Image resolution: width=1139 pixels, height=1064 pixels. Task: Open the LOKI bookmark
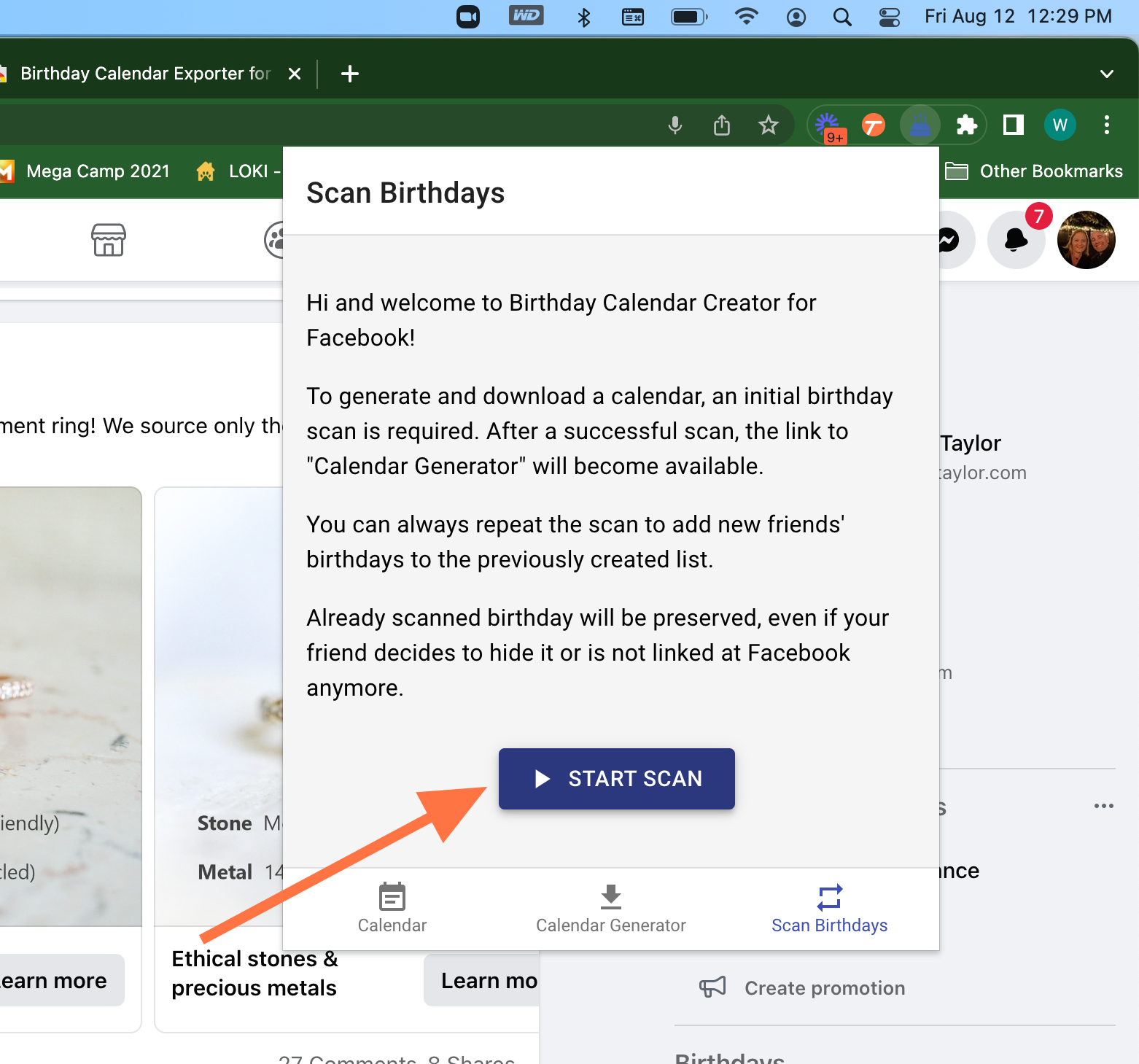click(x=238, y=171)
